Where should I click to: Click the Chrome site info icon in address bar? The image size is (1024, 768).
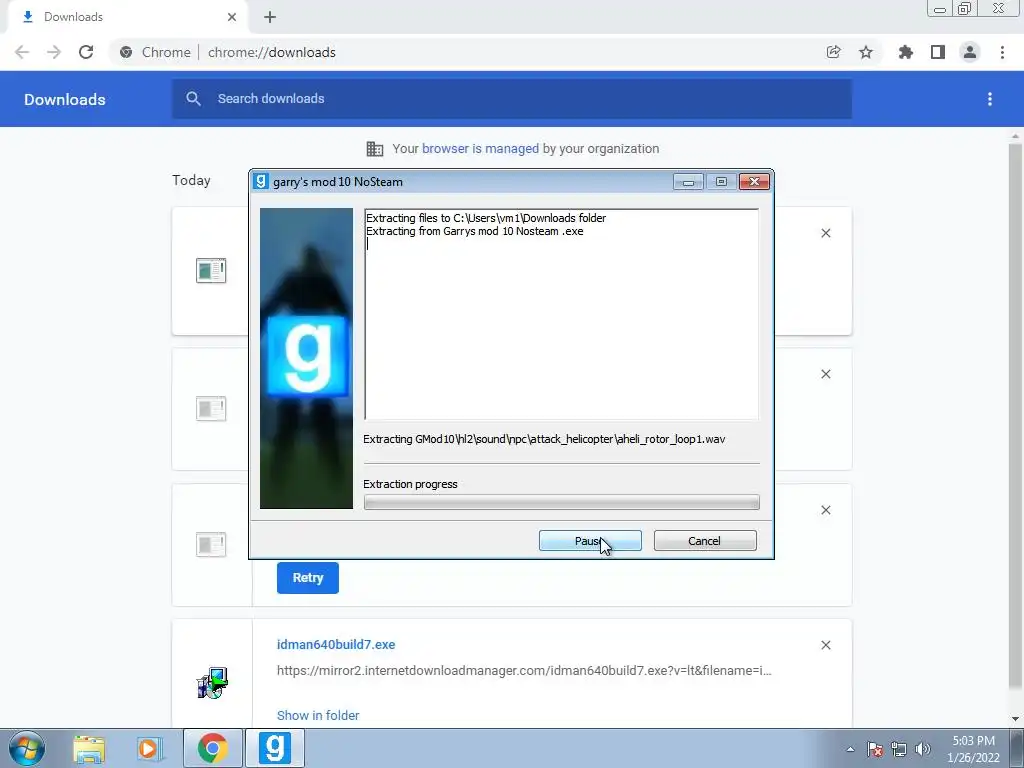coord(126,52)
